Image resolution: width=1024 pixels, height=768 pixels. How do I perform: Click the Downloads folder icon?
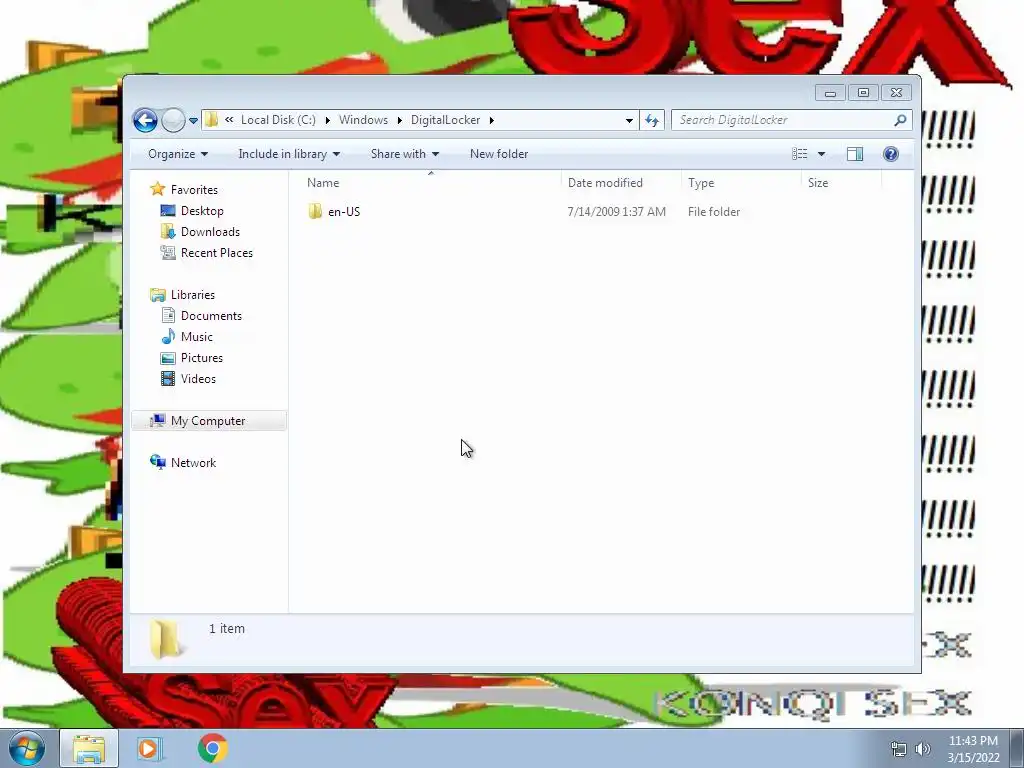coord(168,232)
